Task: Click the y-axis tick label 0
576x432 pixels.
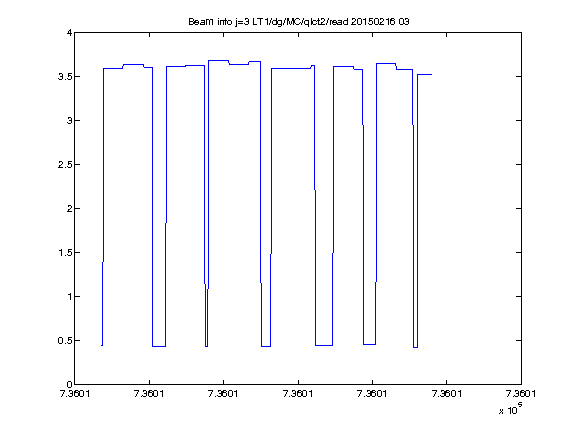Action: (x=69, y=385)
